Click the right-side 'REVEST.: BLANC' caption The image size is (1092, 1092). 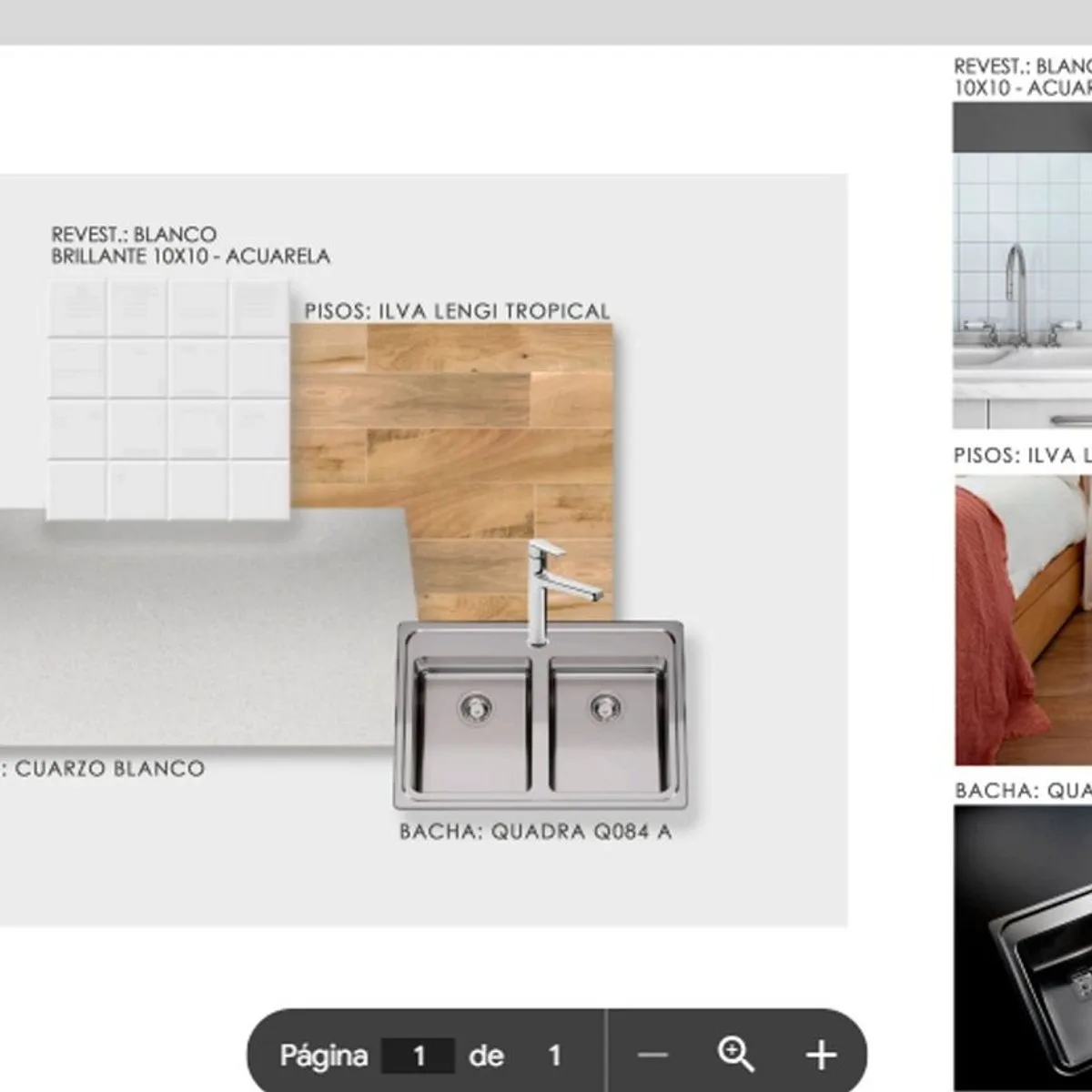pyautogui.click(x=1022, y=77)
